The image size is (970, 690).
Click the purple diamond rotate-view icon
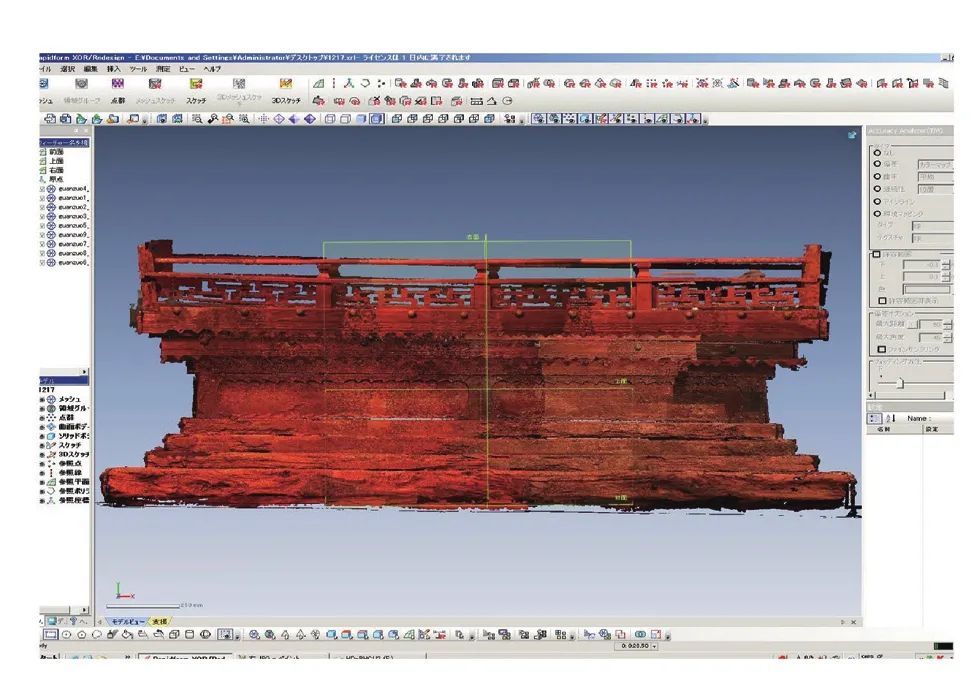pos(310,118)
